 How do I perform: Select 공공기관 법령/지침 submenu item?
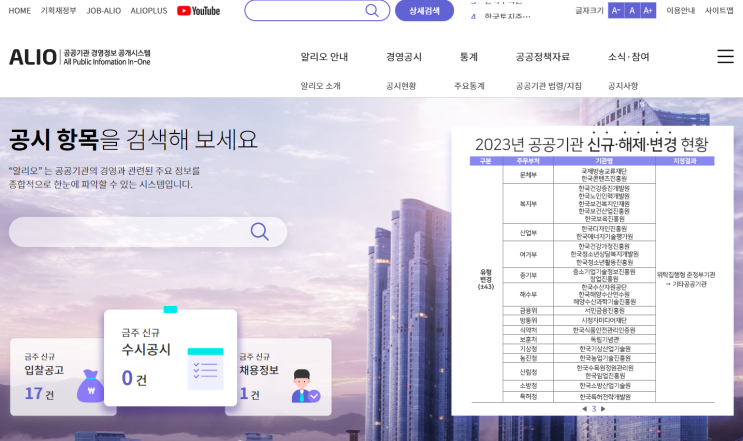click(x=548, y=86)
